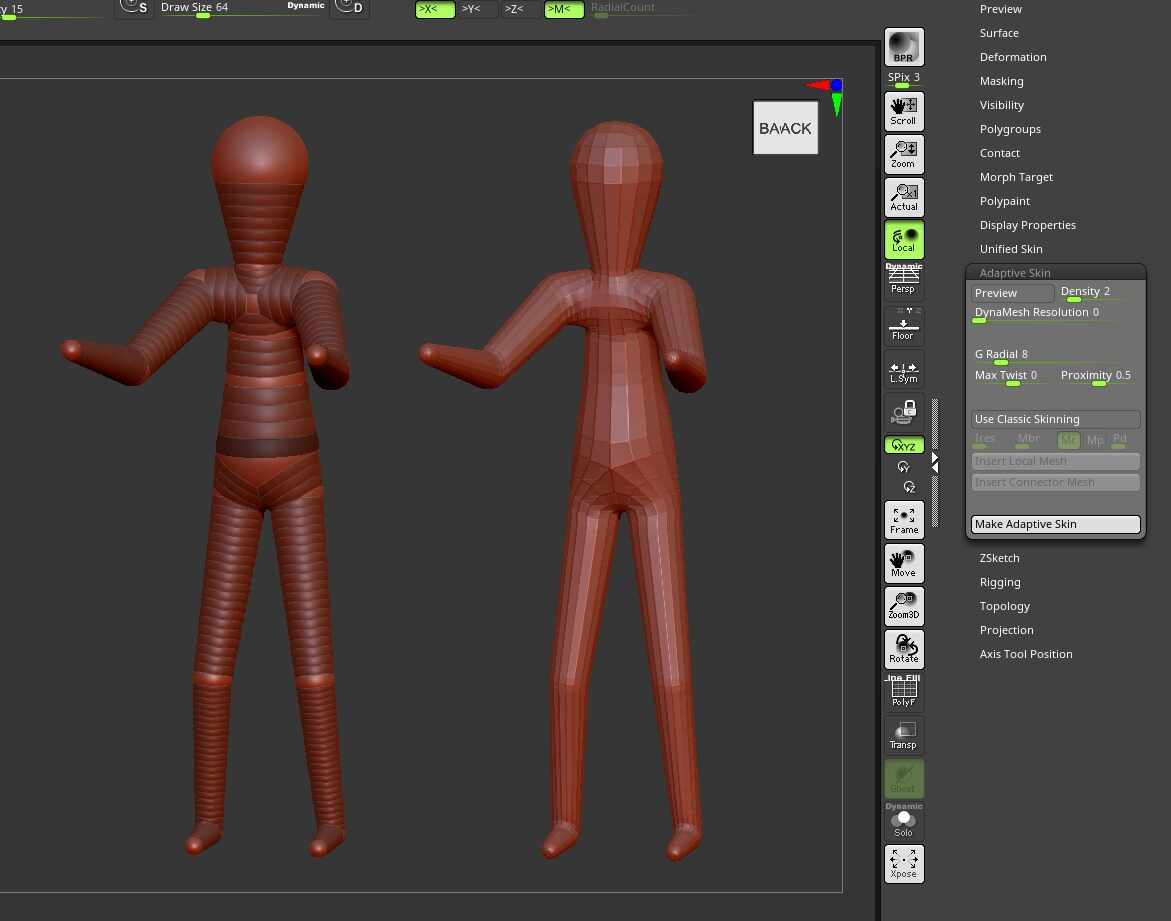Open the Masking palette section

[x=1001, y=80]
